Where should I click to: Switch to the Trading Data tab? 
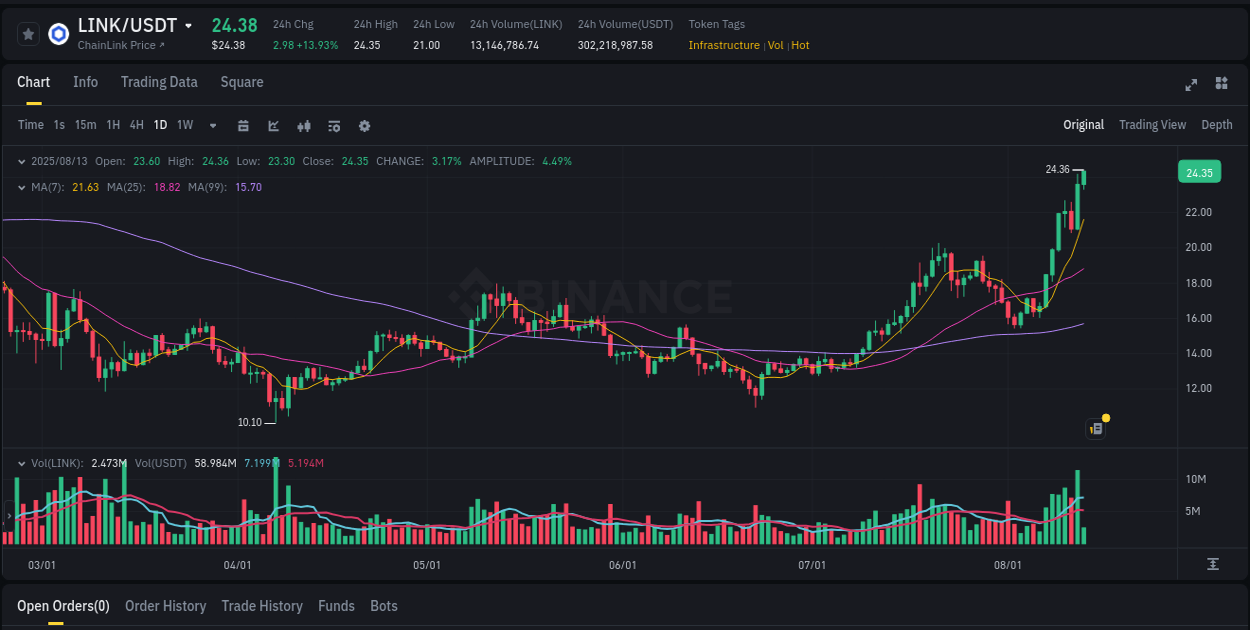coord(159,82)
